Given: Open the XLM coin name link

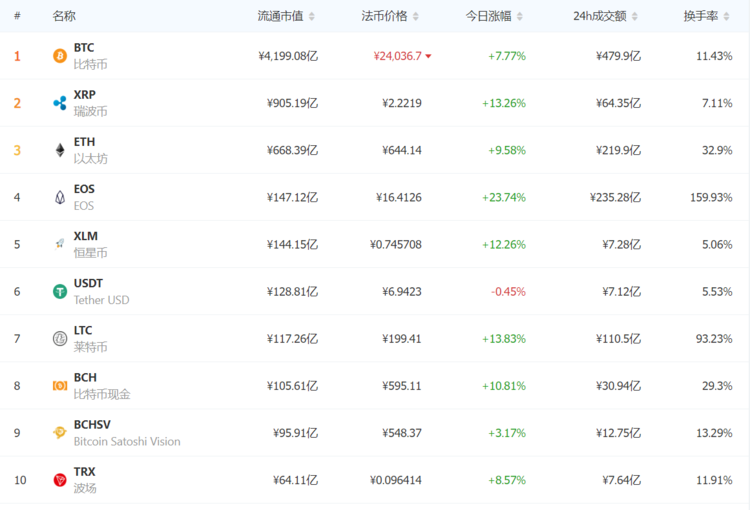Looking at the screenshot, I should click(x=86, y=236).
